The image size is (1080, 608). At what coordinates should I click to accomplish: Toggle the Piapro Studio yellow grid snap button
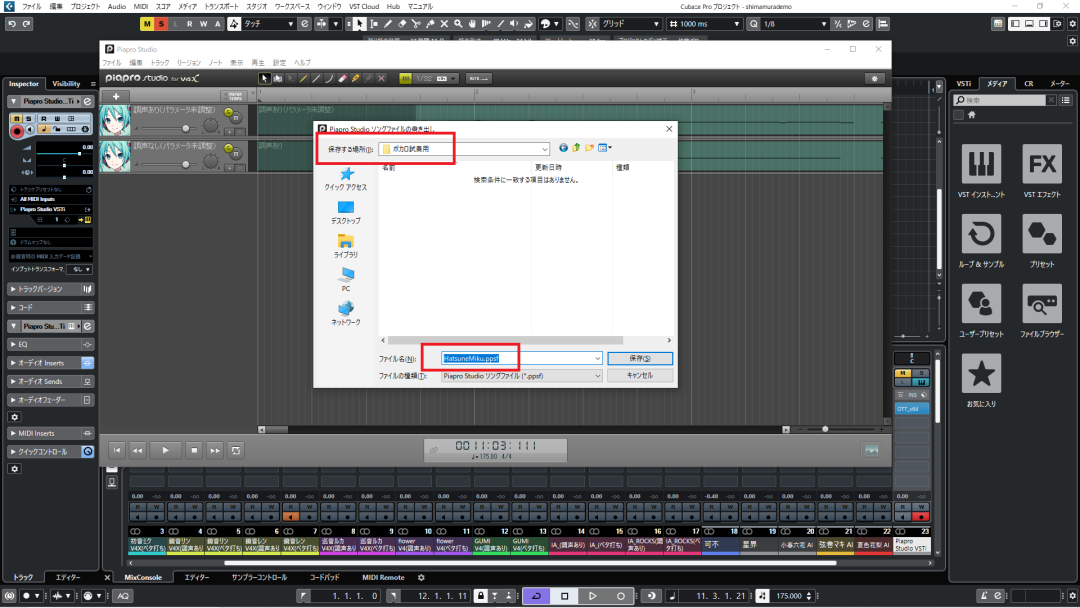tap(405, 78)
